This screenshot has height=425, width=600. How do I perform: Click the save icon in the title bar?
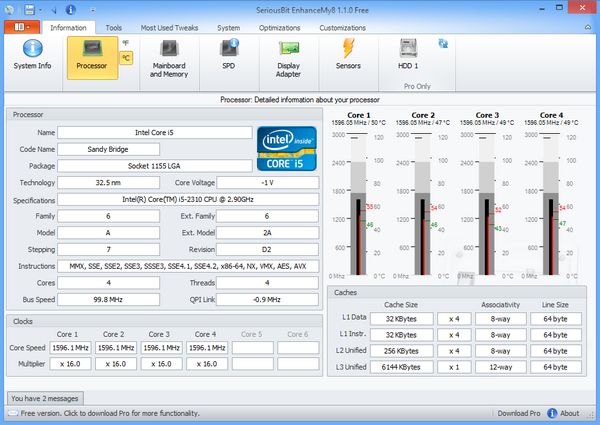[x=29, y=10]
